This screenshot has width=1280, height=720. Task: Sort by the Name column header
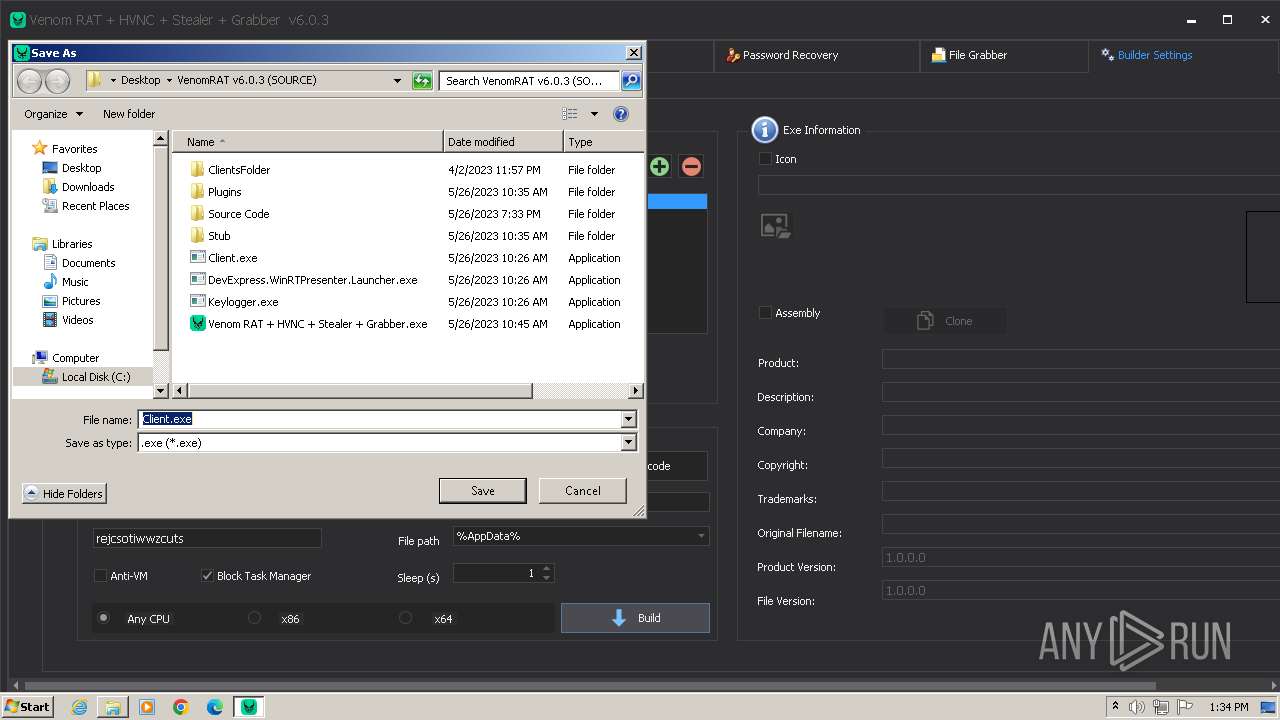click(x=308, y=142)
